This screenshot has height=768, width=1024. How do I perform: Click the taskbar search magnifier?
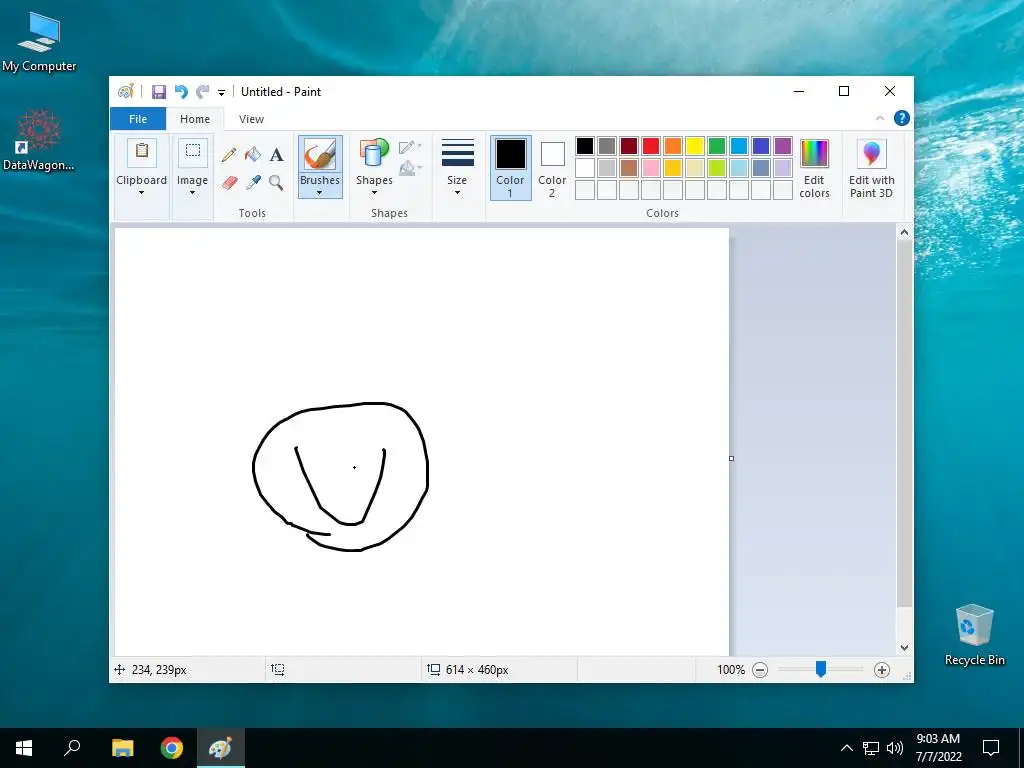pos(72,748)
